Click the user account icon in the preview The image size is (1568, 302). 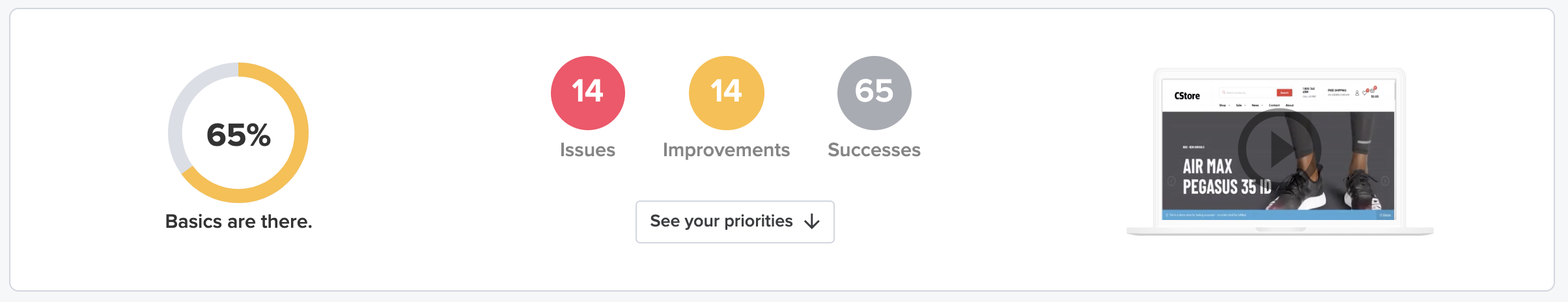tap(1357, 93)
